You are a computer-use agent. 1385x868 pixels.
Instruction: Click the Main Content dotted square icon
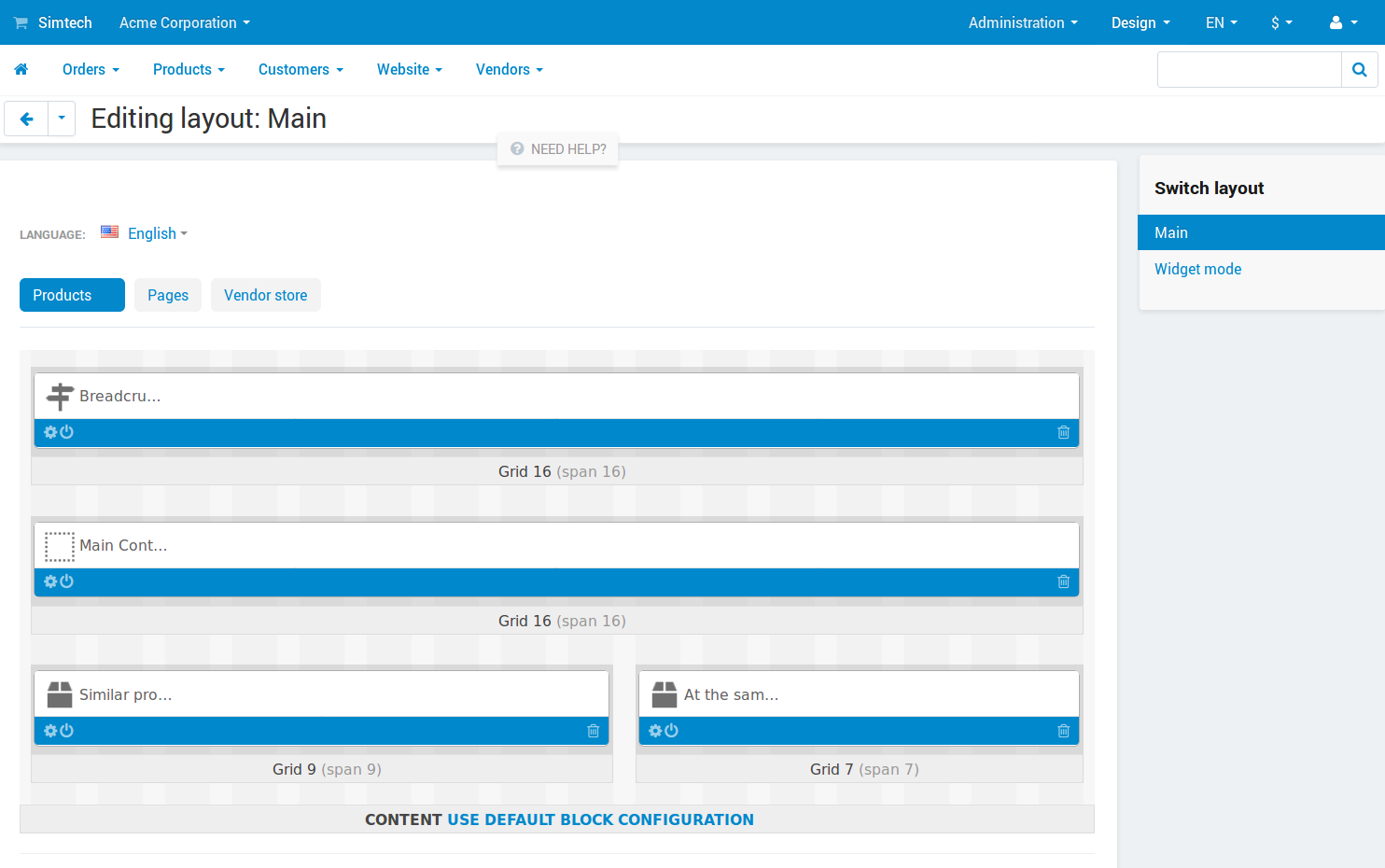60,546
